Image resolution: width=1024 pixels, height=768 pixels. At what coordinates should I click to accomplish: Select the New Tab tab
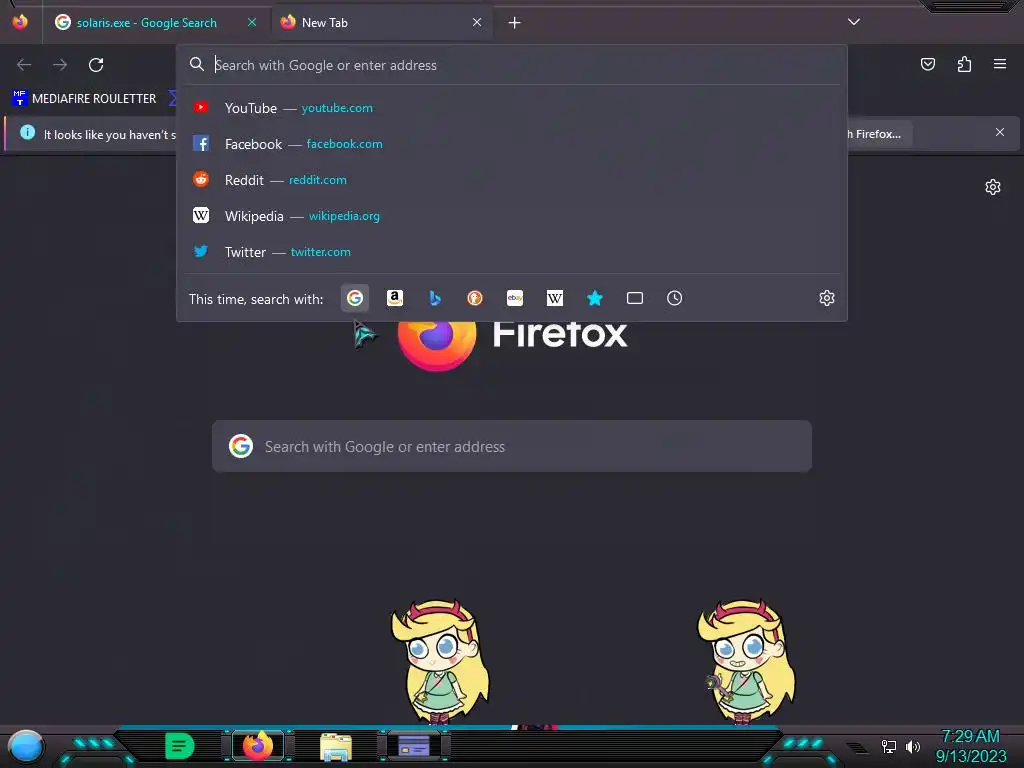point(381,23)
